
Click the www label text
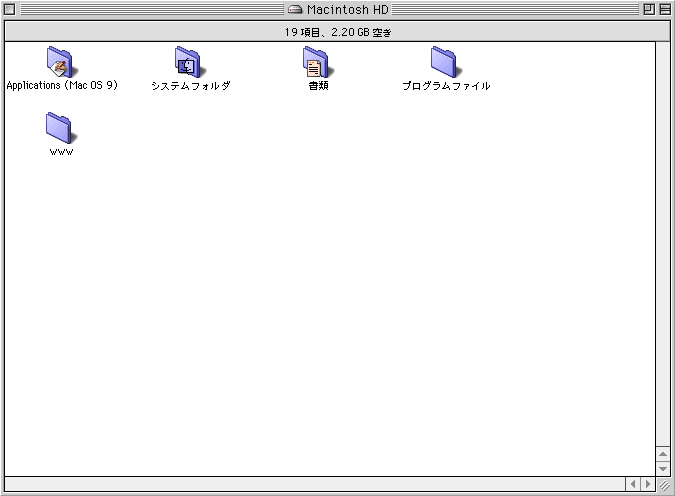(62, 152)
